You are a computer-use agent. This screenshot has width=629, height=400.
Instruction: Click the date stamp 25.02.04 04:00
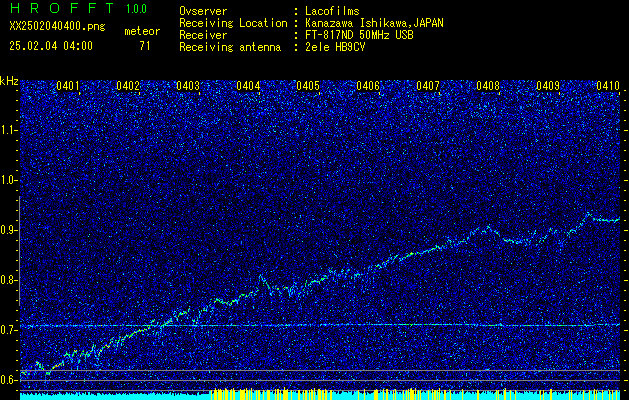coord(51,46)
